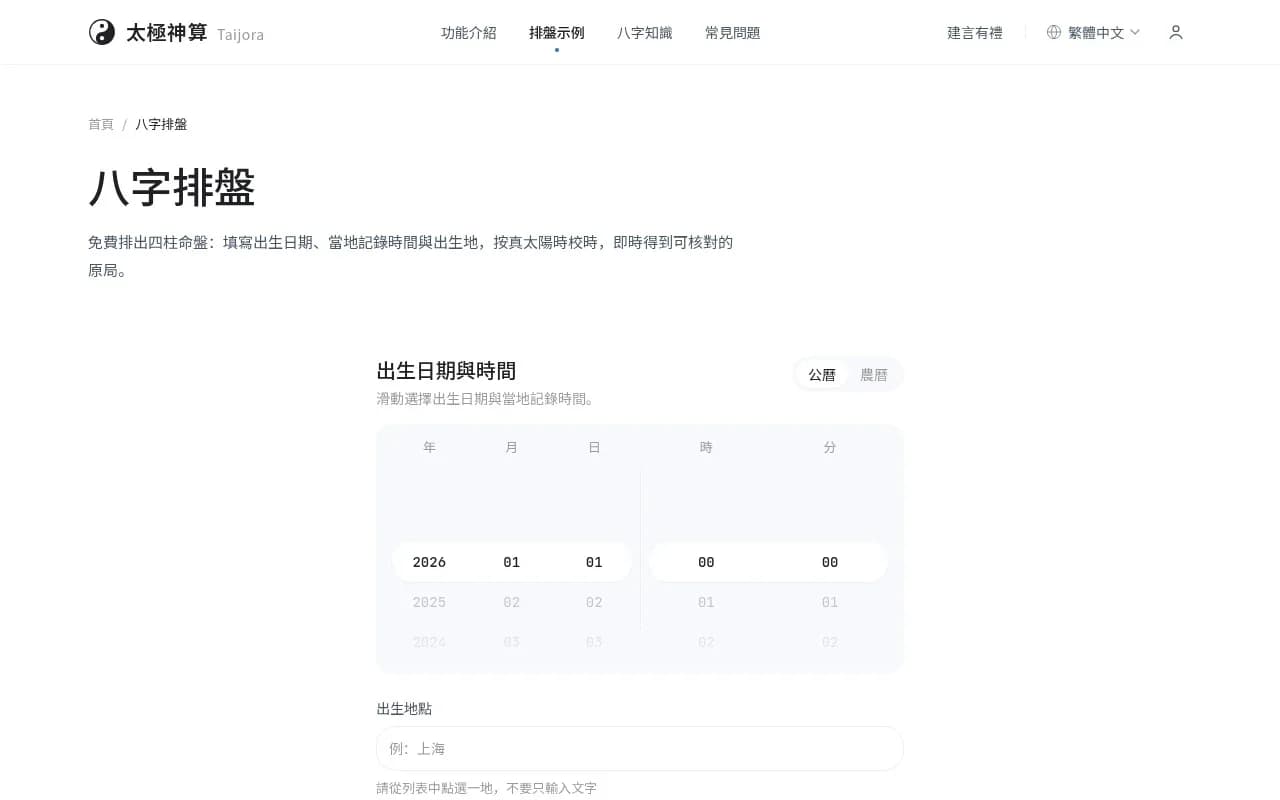Click the 日 column header
Image resolution: width=1280 pixels, height=800 pixels.
[x=594, y=447]
